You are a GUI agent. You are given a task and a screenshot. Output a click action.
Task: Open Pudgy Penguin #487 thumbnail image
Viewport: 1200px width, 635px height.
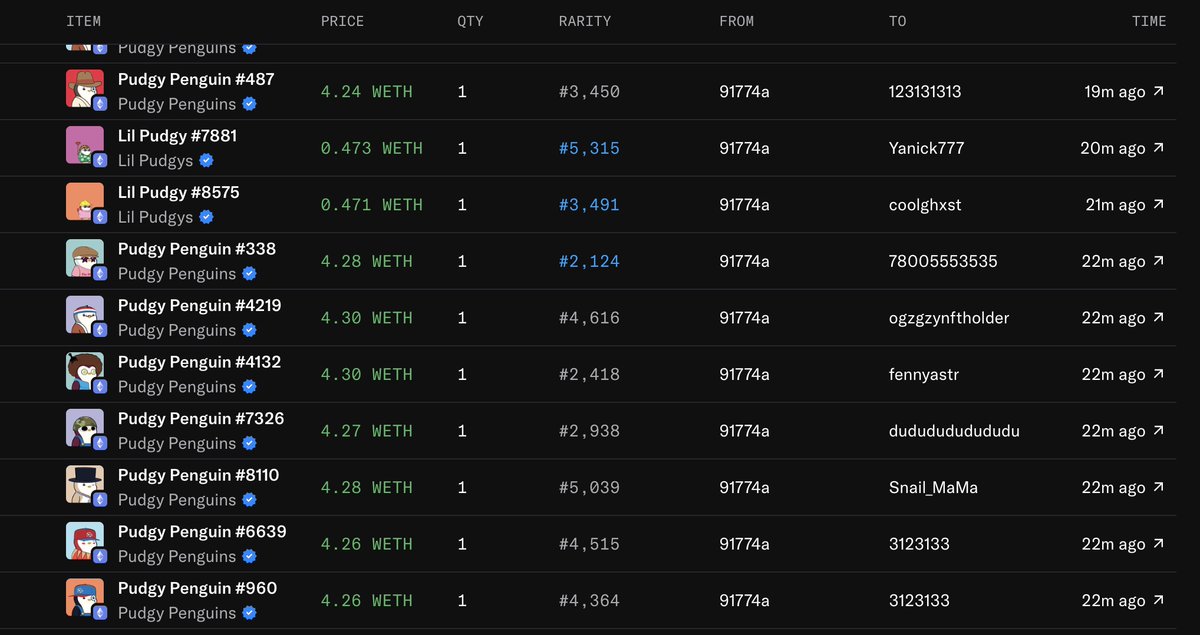point(84,88)
